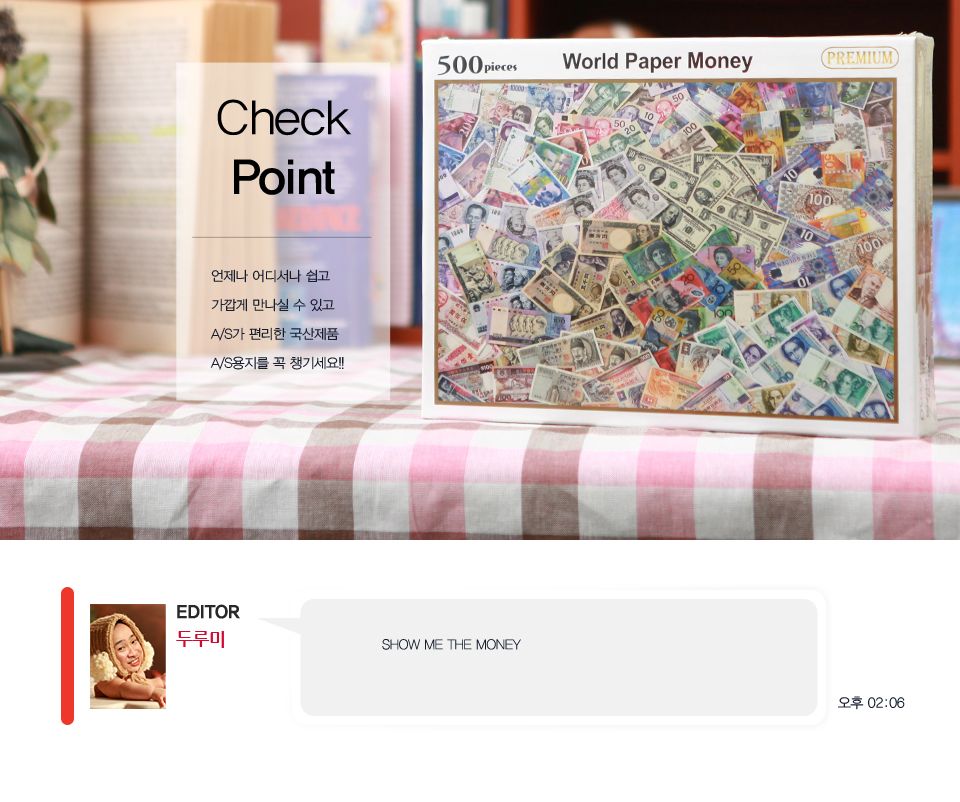
Task: Click the divider line under Check Point
Action: [x=282, y=237]
